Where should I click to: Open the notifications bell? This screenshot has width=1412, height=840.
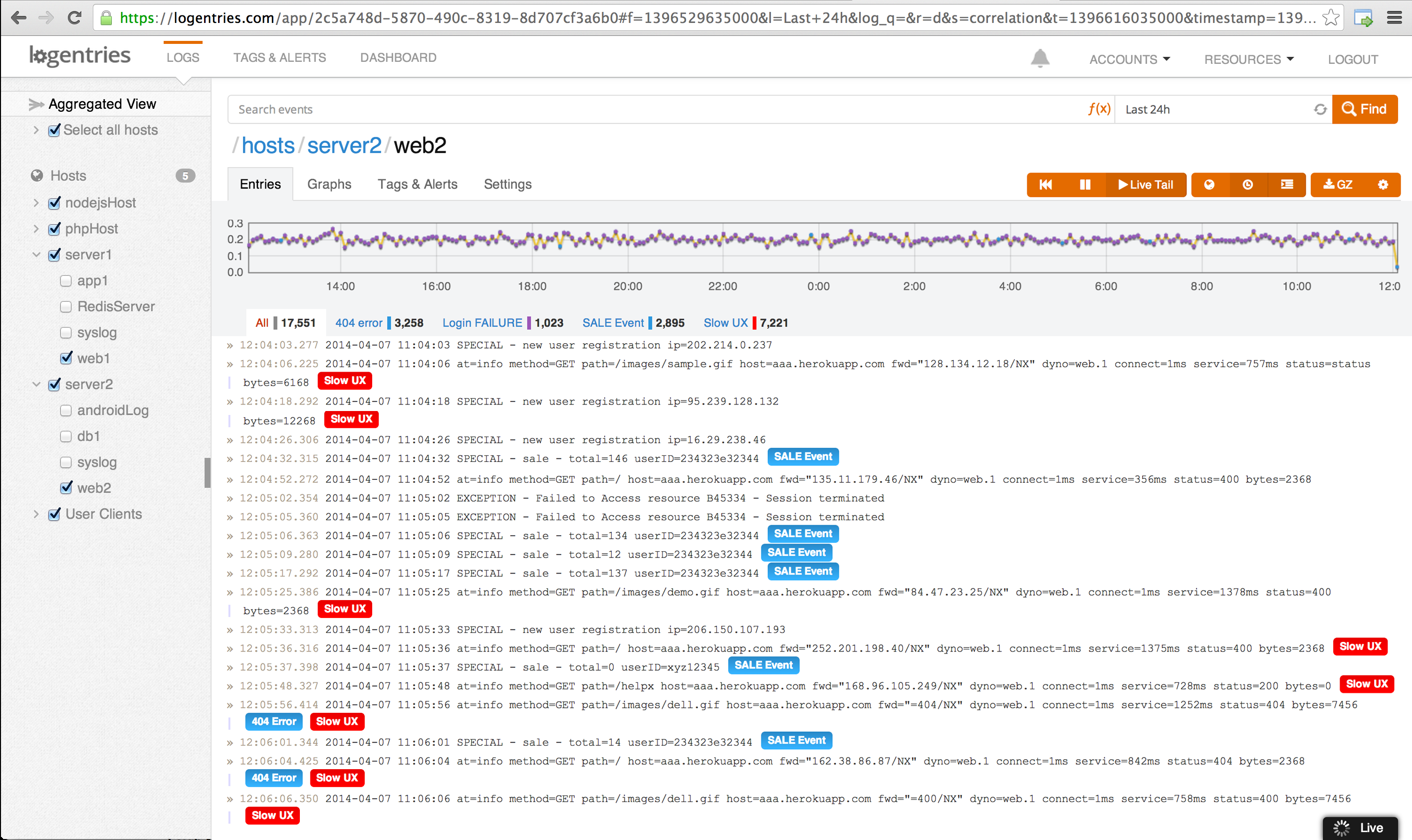pyautogui.click(x=1039, y=58)
